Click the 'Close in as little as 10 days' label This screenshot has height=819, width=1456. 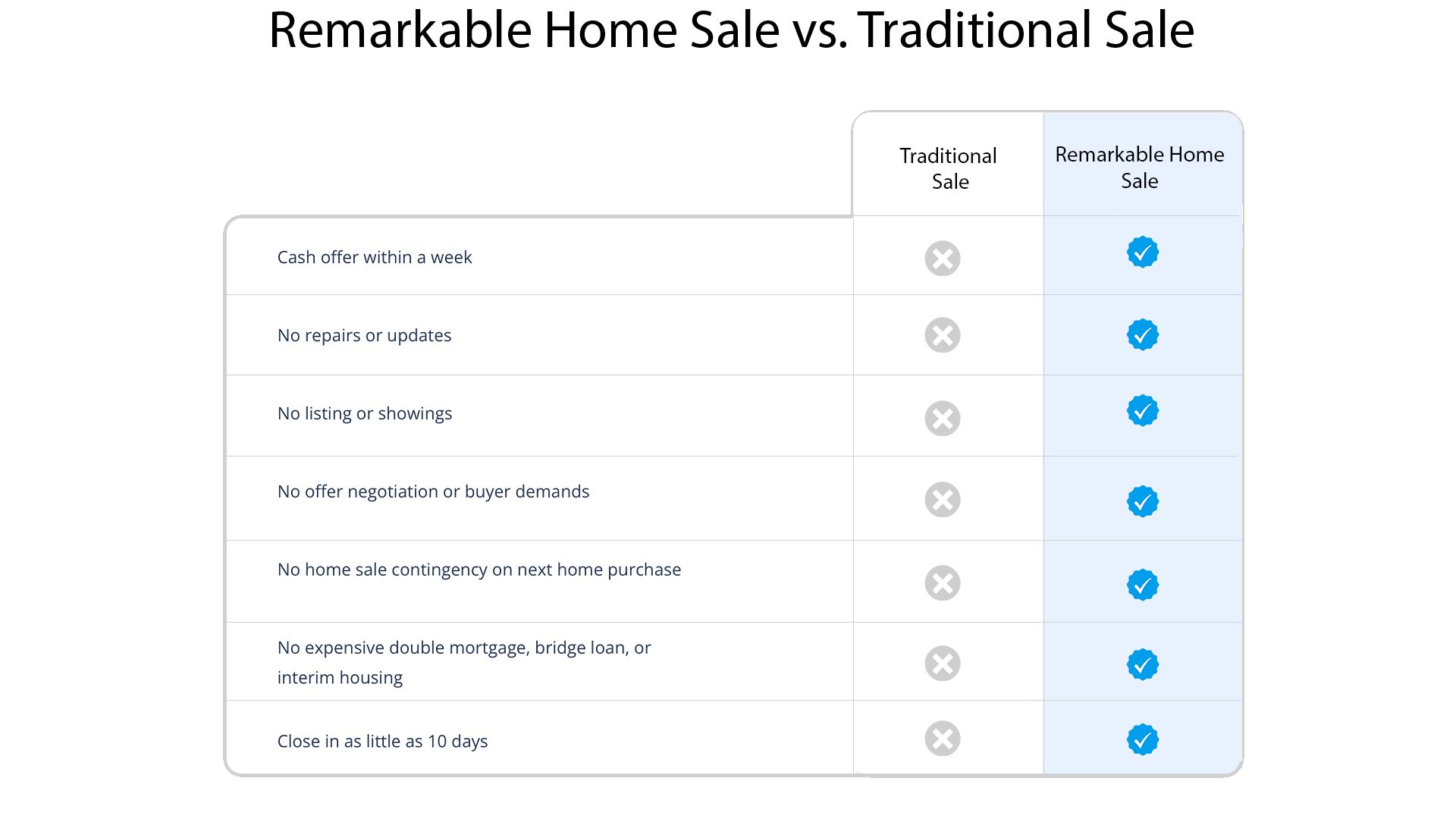coord(382,742)
